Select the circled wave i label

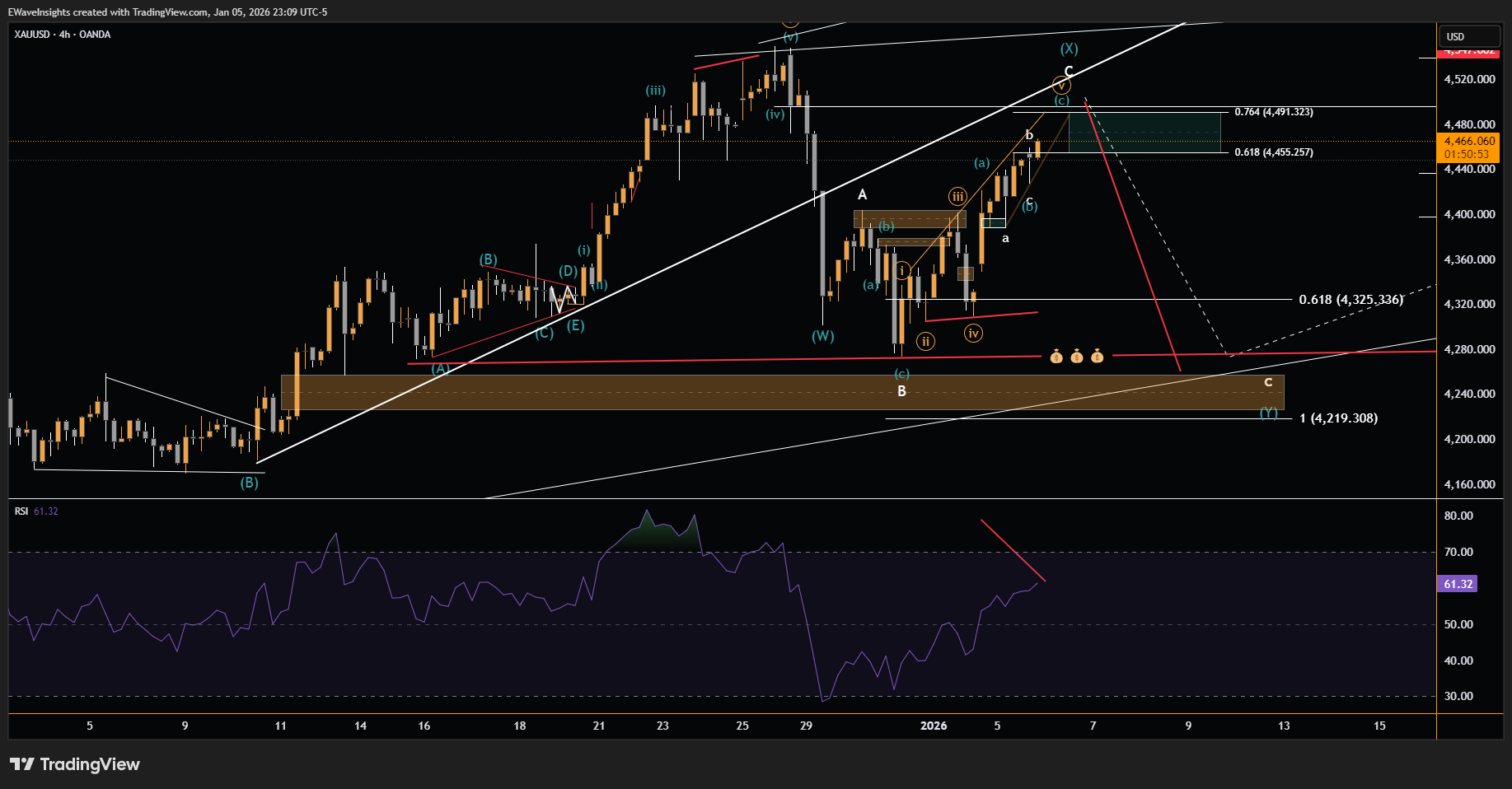click(x=902, y=270)
